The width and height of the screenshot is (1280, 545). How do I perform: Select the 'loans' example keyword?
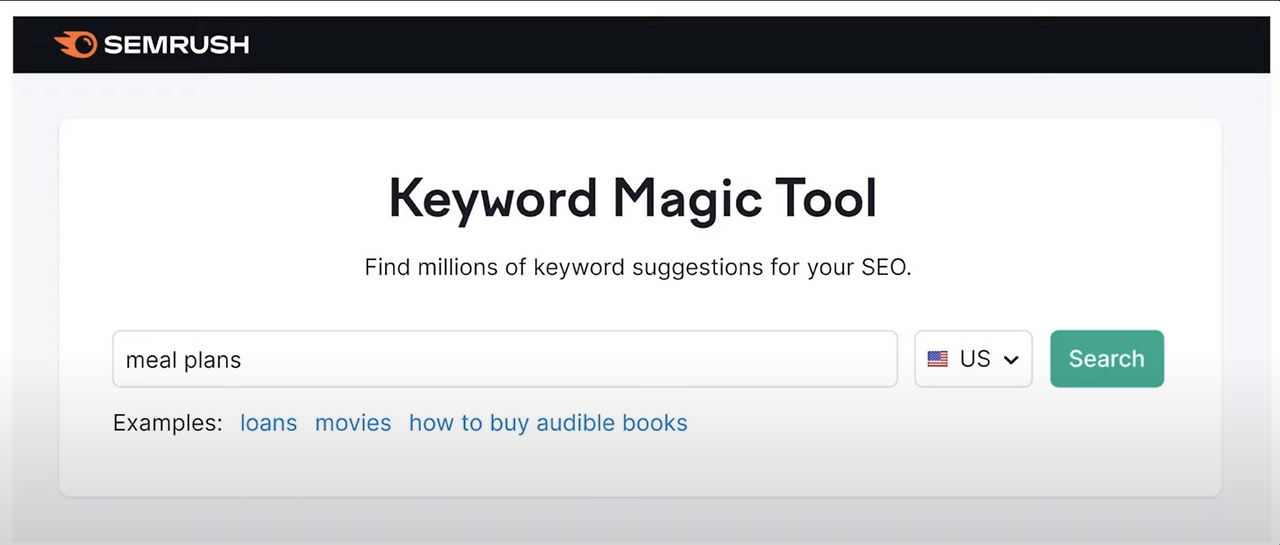tap(268, 423)
